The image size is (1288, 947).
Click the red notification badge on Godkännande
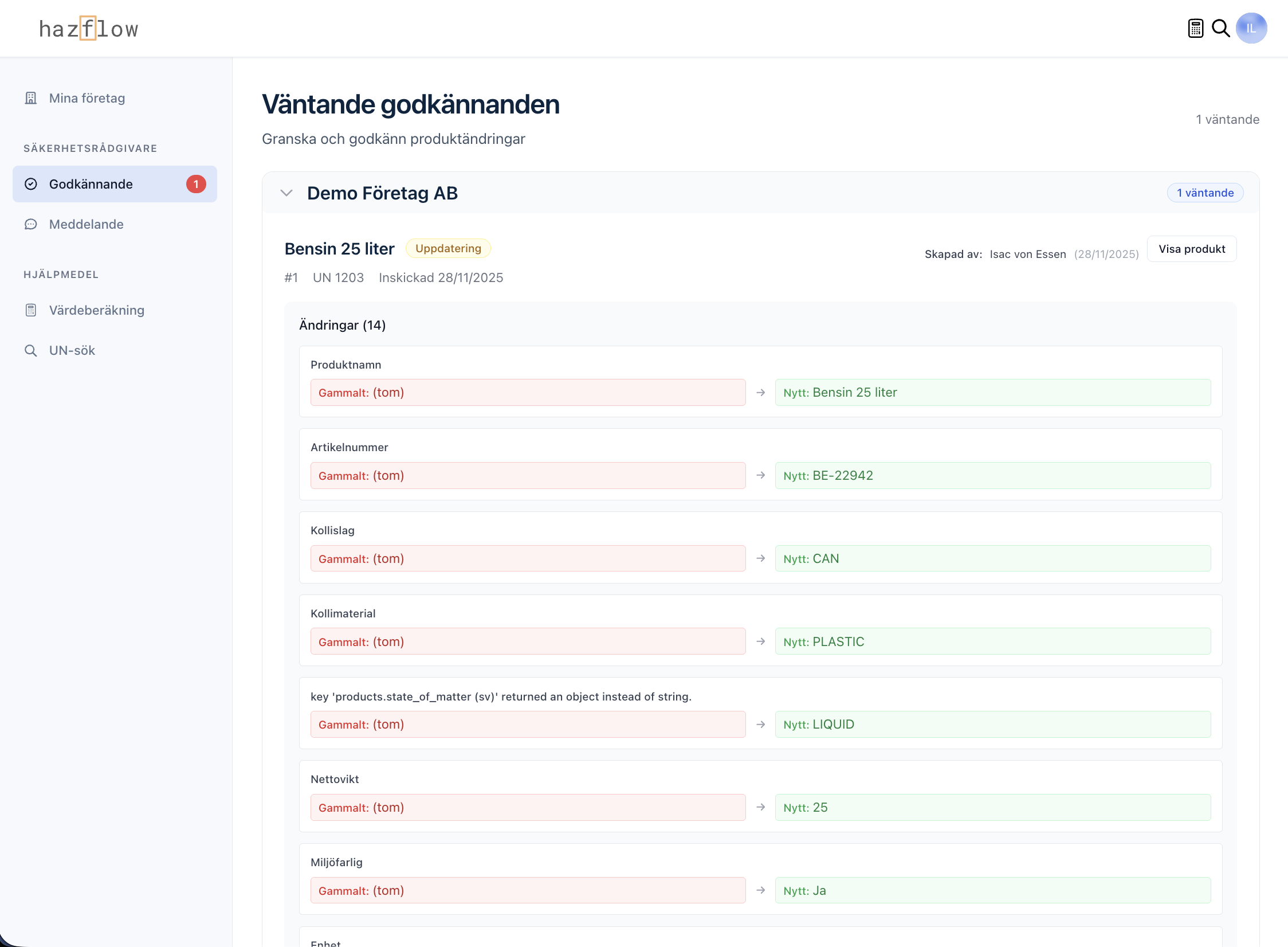pyautogui.click(x=196, y=184)
